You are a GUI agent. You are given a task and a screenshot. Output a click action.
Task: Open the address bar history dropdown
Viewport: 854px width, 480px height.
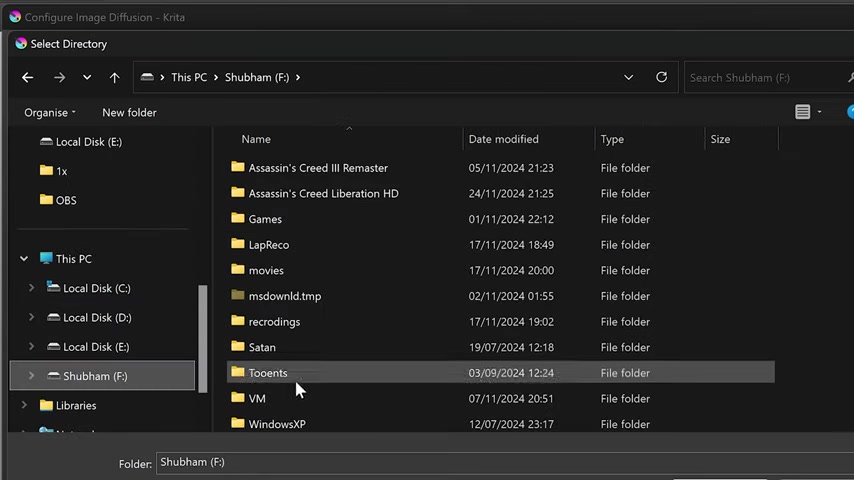[629, 77]
